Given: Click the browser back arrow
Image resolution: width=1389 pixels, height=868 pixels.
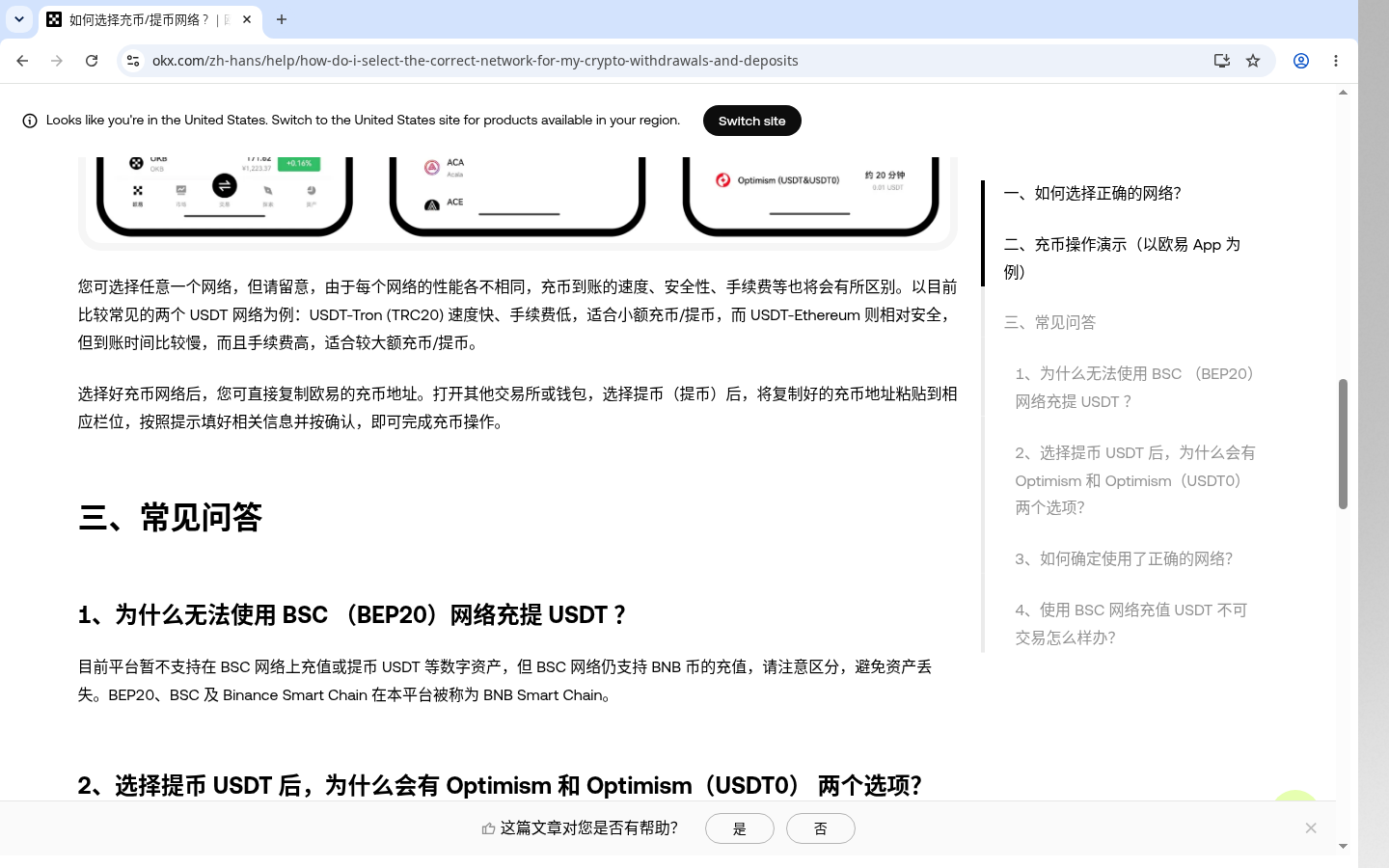Looking at the screenshot, I should pyautogui.click(x=22, y=61).
